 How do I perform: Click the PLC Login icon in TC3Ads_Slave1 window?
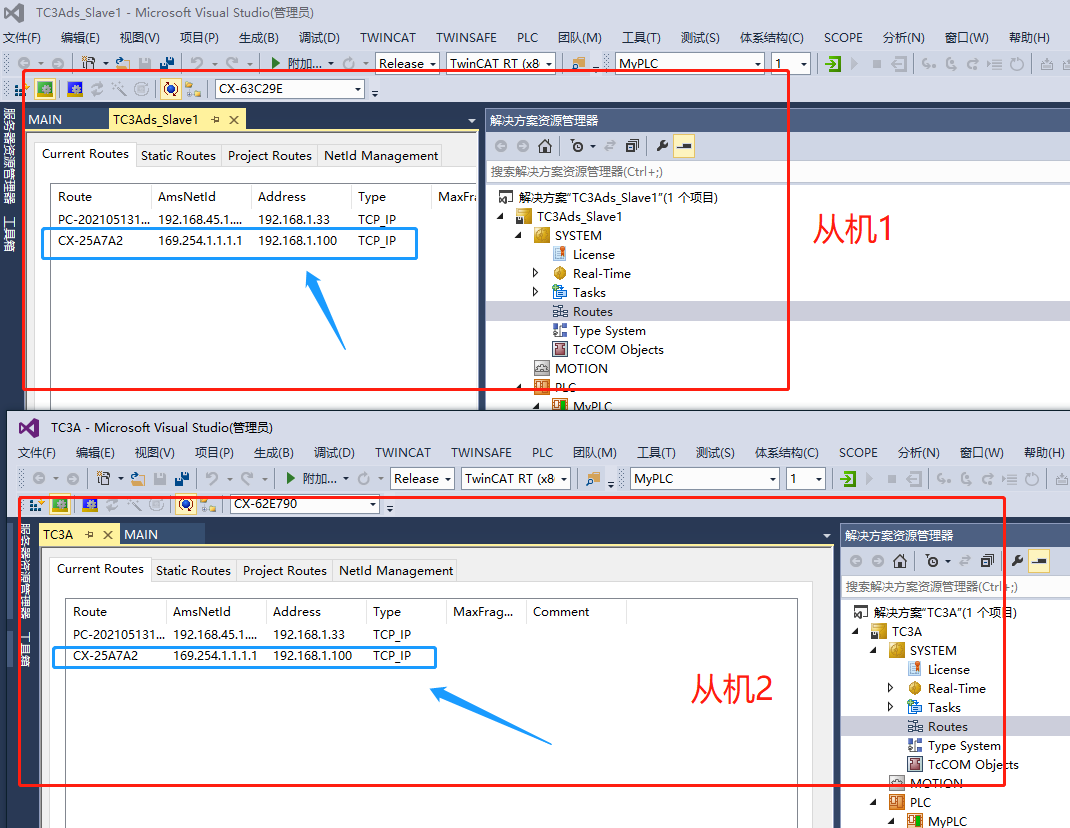tap(833, 63)
